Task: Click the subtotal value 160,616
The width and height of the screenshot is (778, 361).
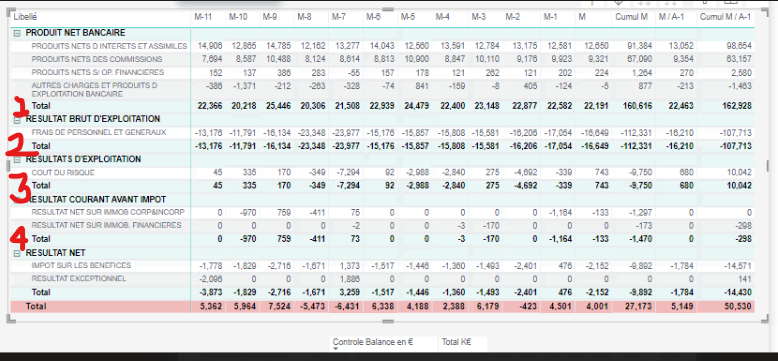Action: (x=638, y=106)
